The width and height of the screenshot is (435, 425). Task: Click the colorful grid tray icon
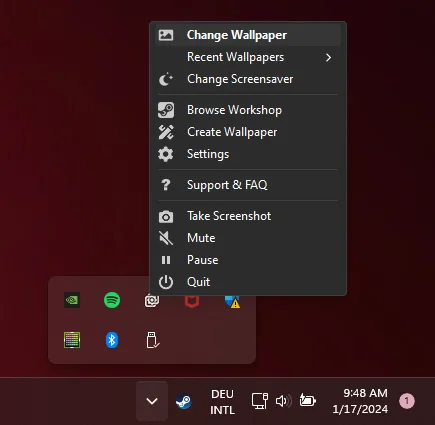coord(72,340)
